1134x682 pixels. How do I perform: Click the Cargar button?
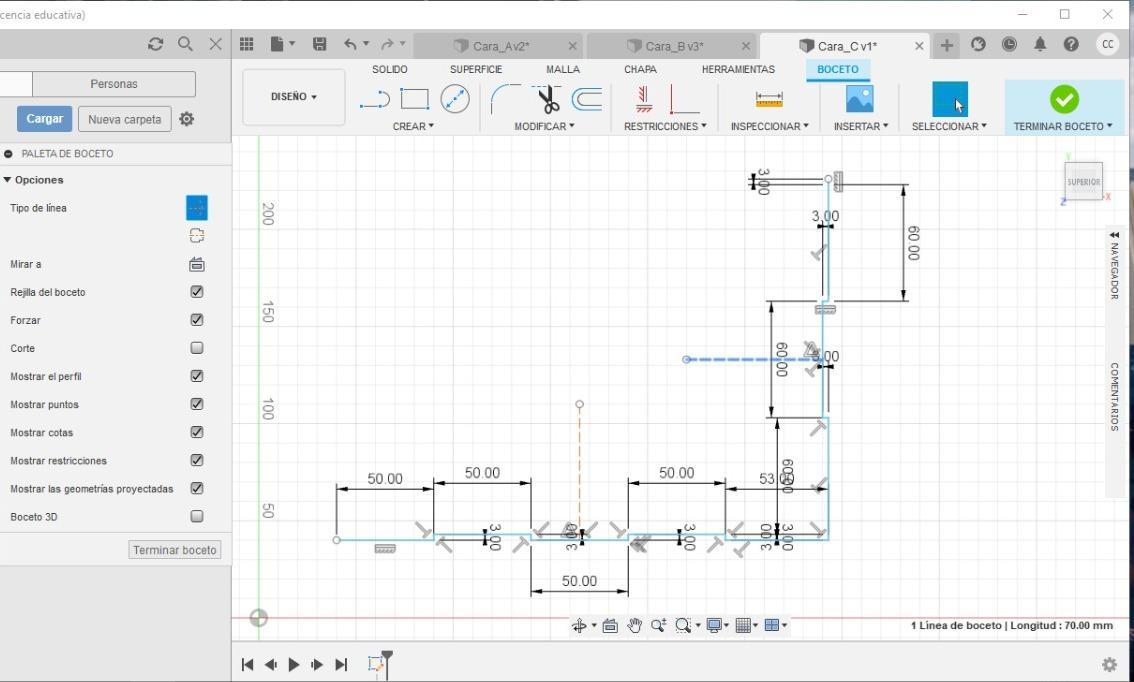[45, 119]
